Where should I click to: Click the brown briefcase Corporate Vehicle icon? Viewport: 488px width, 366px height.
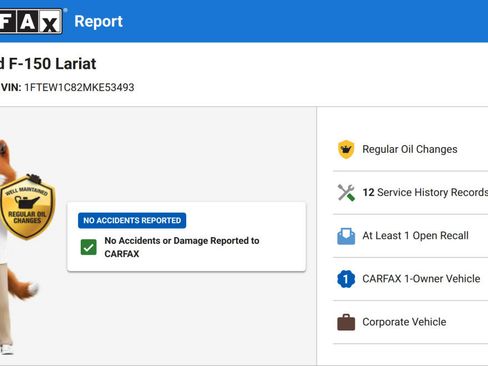pos(346,322)
